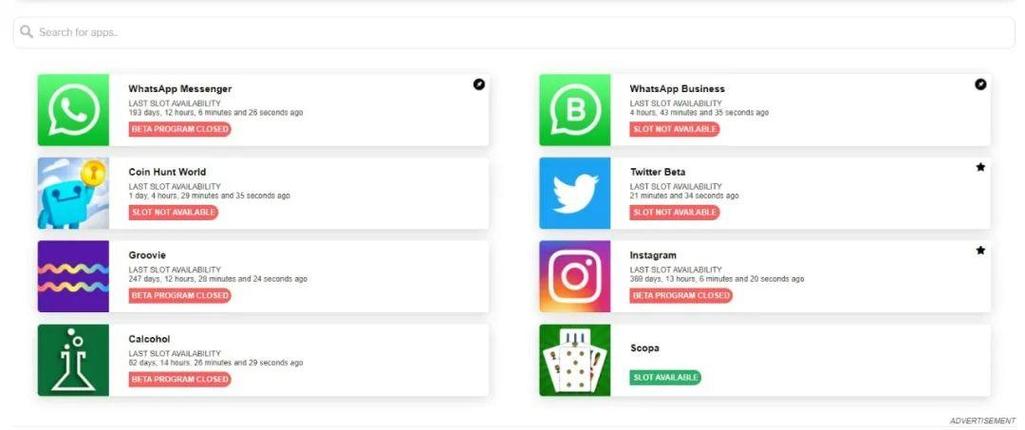Open the Coin Hunt World title link
Screen dimensions: 1025x430
pyautogui.click(x=167, y=172)
